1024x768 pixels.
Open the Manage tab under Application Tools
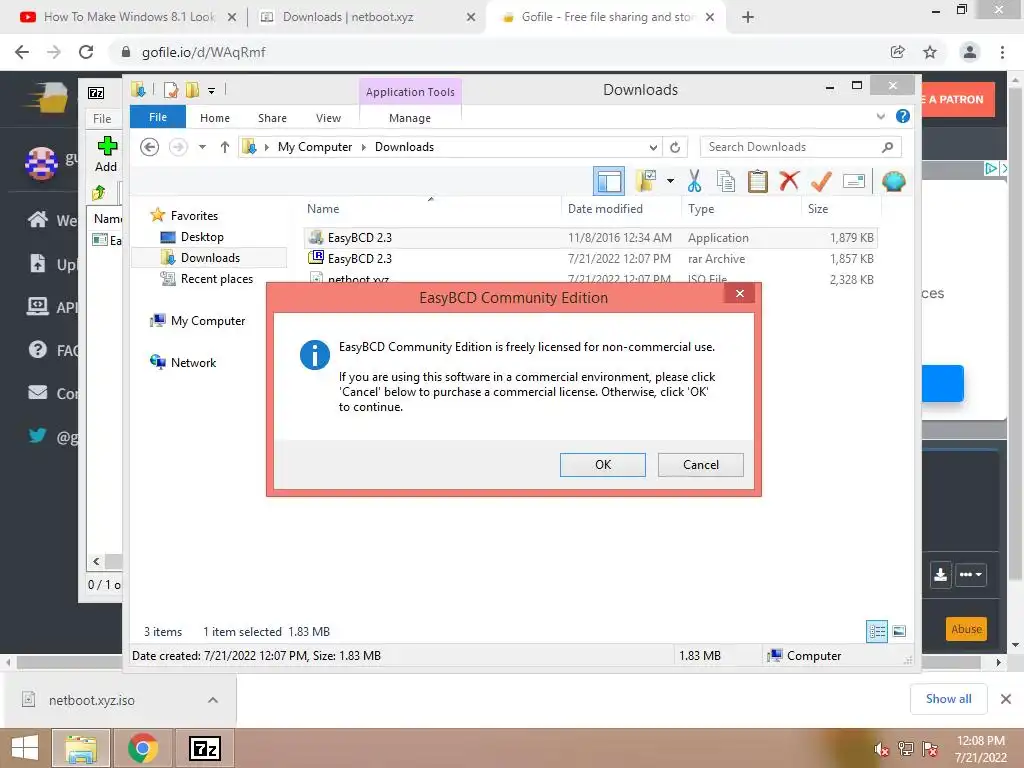409,118
